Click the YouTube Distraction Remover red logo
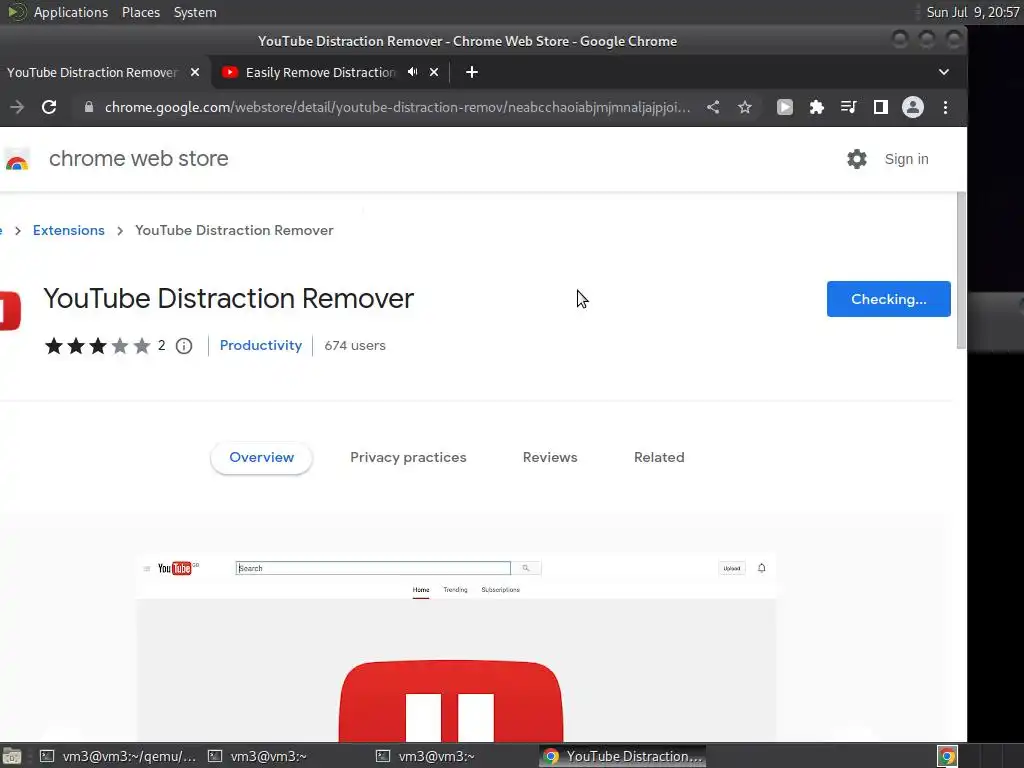The width and height of the screenshot is (1024, 768). 10,310
